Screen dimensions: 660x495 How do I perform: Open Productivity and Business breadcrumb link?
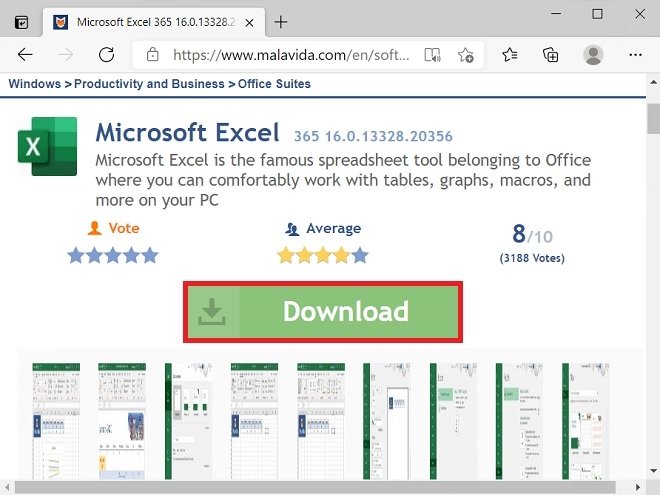149,84
